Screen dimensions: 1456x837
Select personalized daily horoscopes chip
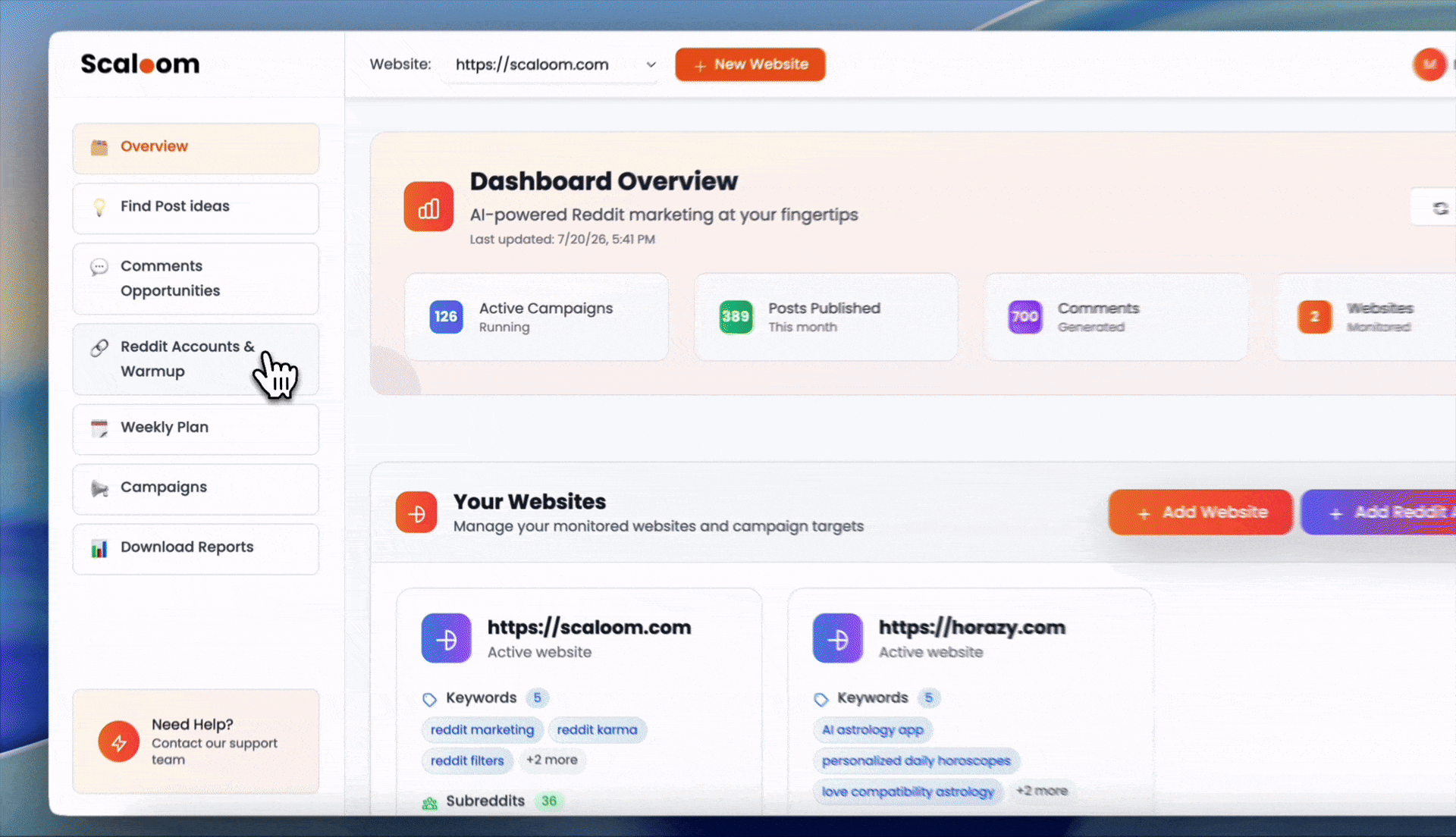[x=916, y=760]
